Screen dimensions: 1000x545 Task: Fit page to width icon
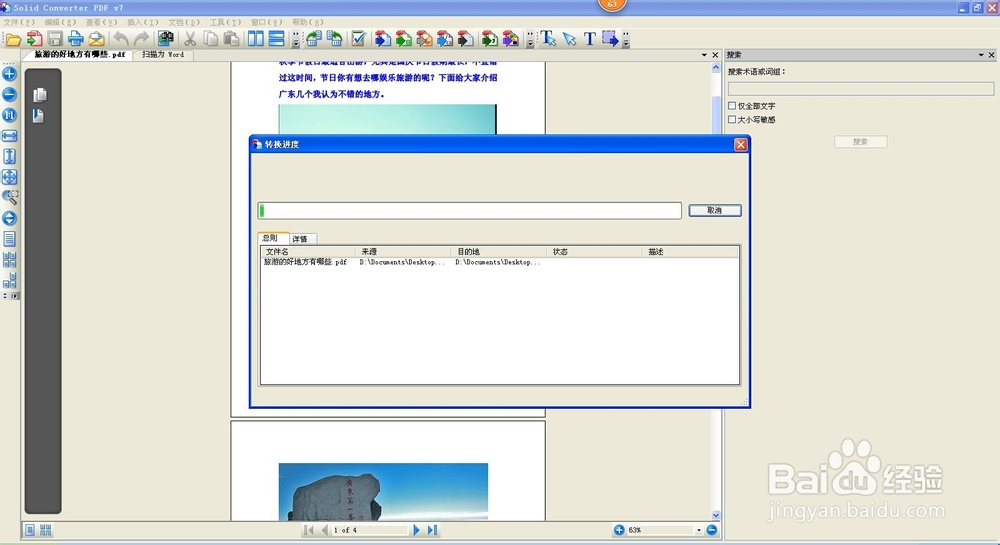[10, 136]
